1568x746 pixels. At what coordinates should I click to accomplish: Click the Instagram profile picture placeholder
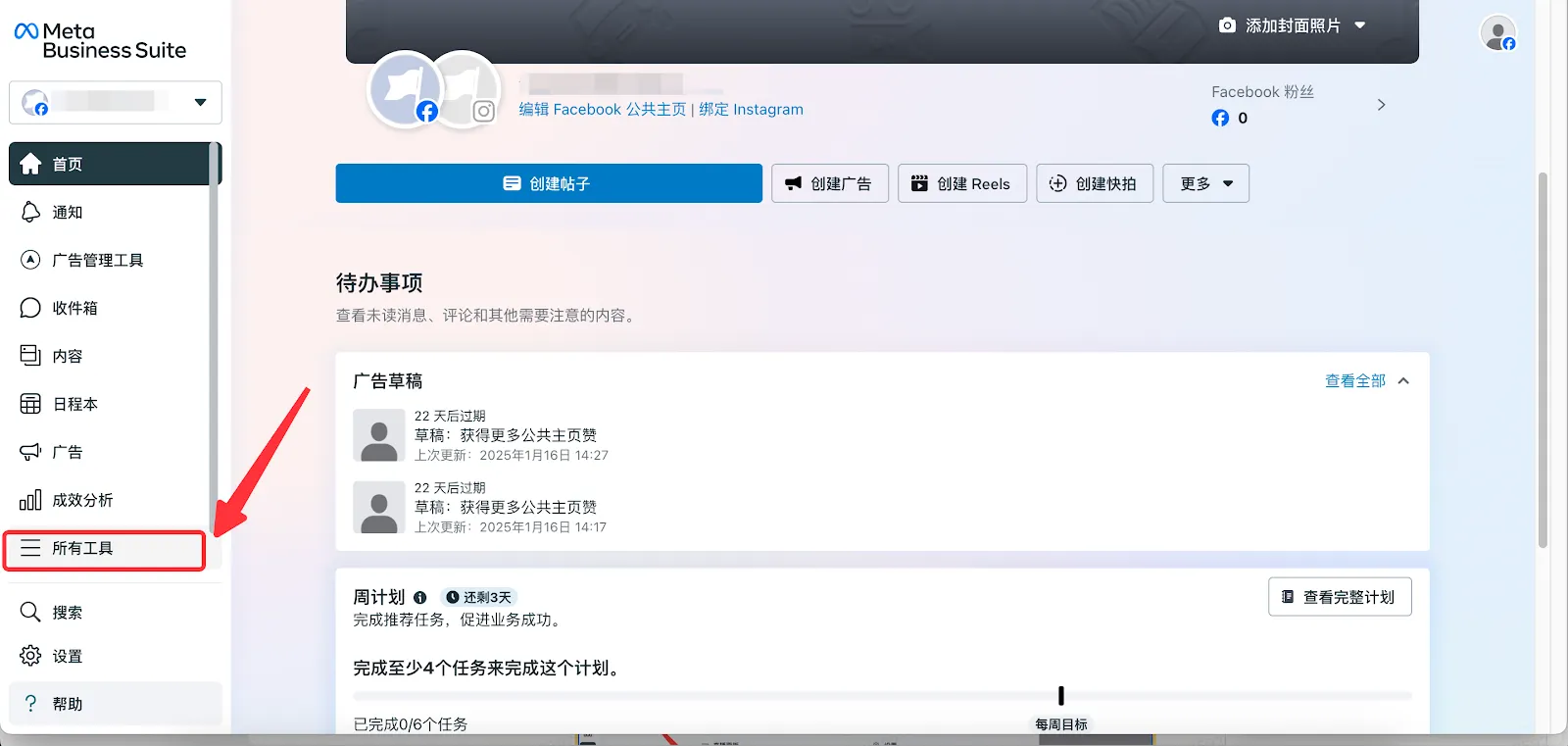(468, 88)
